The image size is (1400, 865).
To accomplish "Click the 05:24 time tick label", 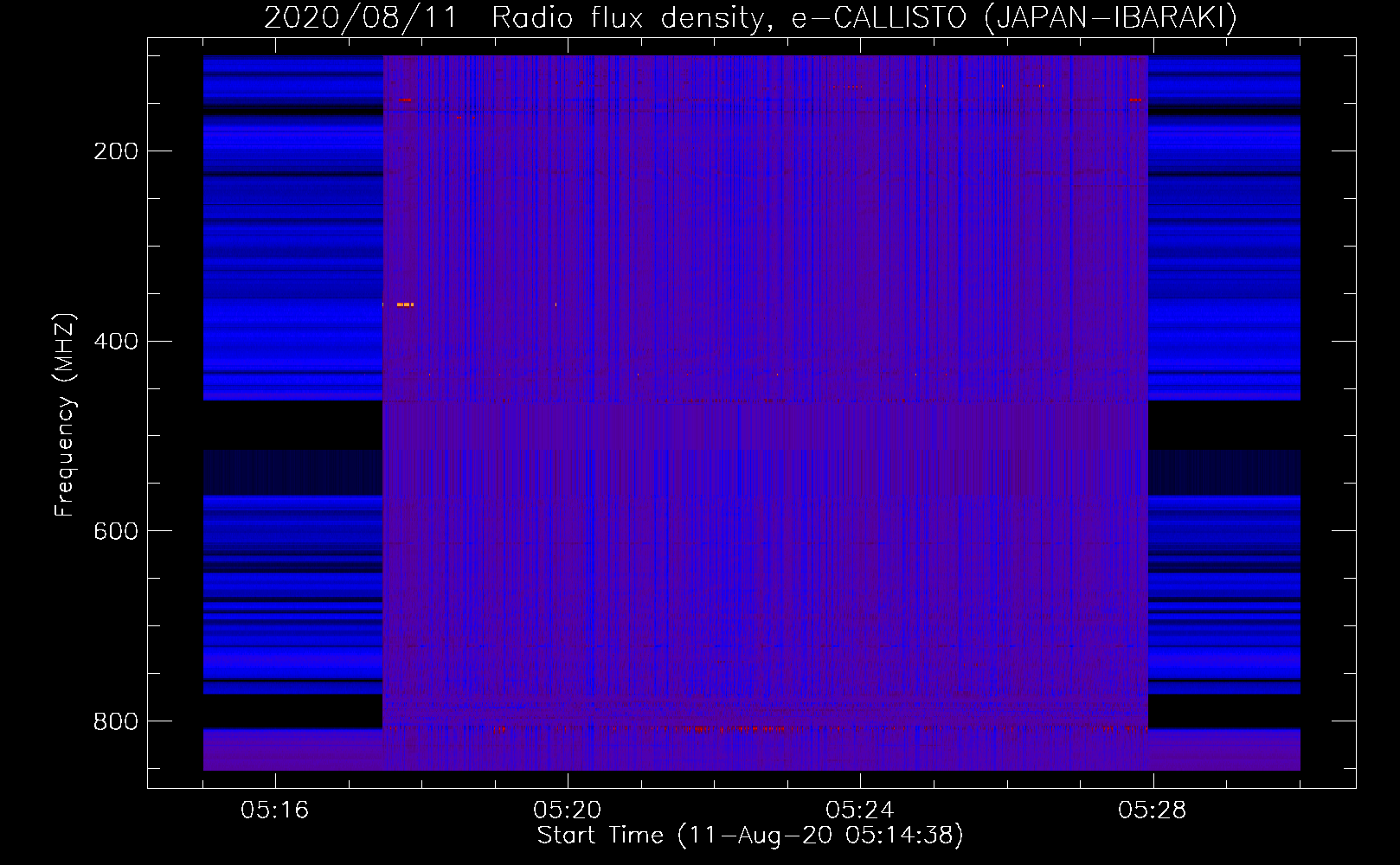I will (860, 810).
